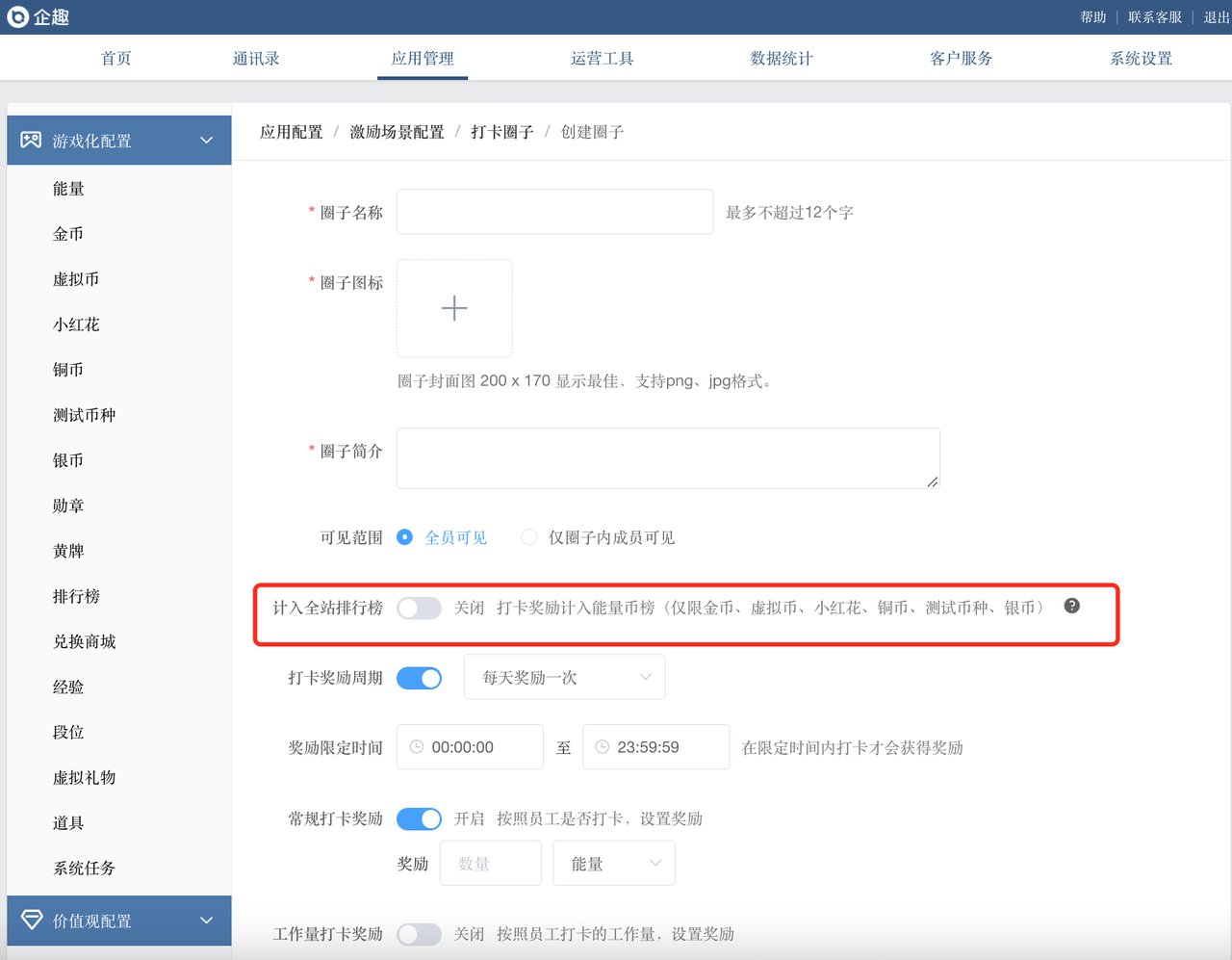Click the 帮助 link

tap(1093, 17)
